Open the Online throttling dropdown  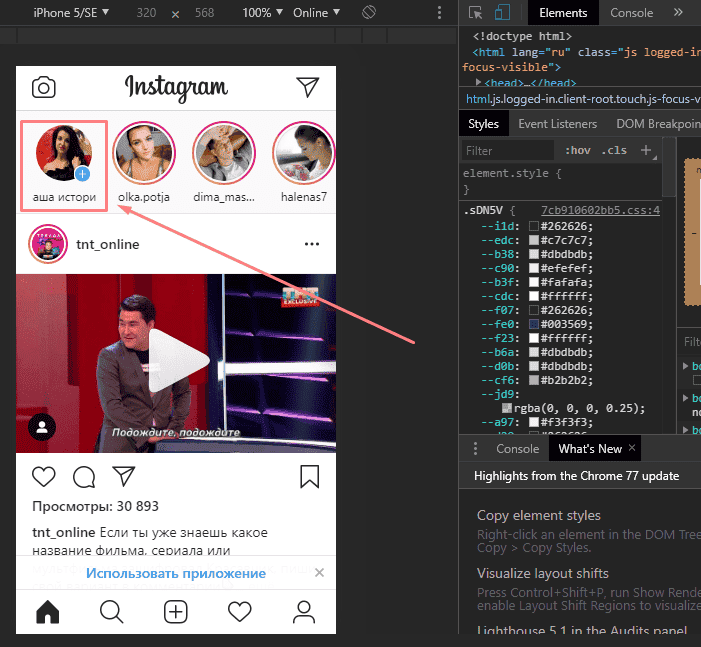coord(316,13)
